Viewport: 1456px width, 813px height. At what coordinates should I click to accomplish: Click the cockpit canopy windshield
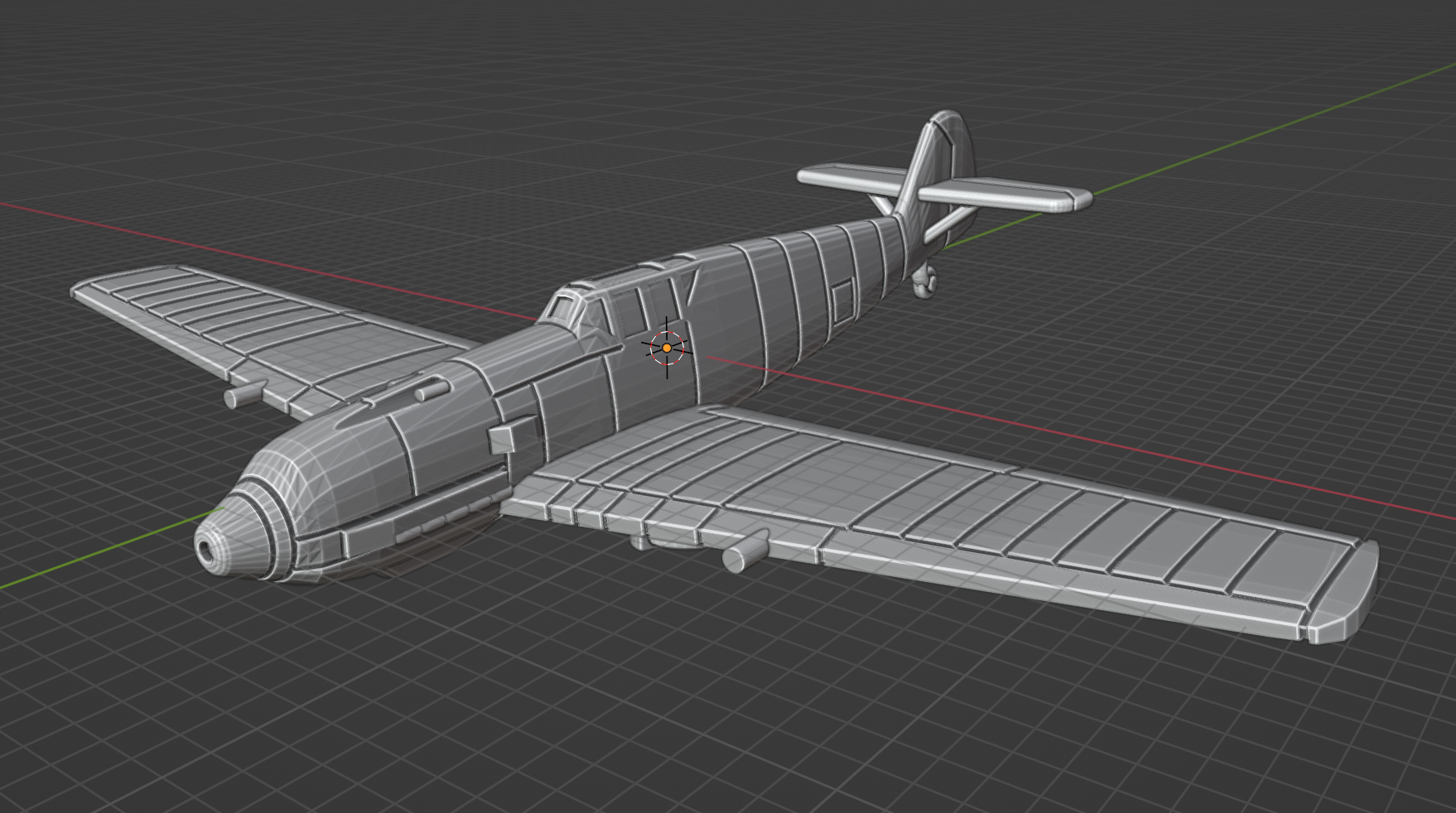pyautogui.click(x=563, y=309)
